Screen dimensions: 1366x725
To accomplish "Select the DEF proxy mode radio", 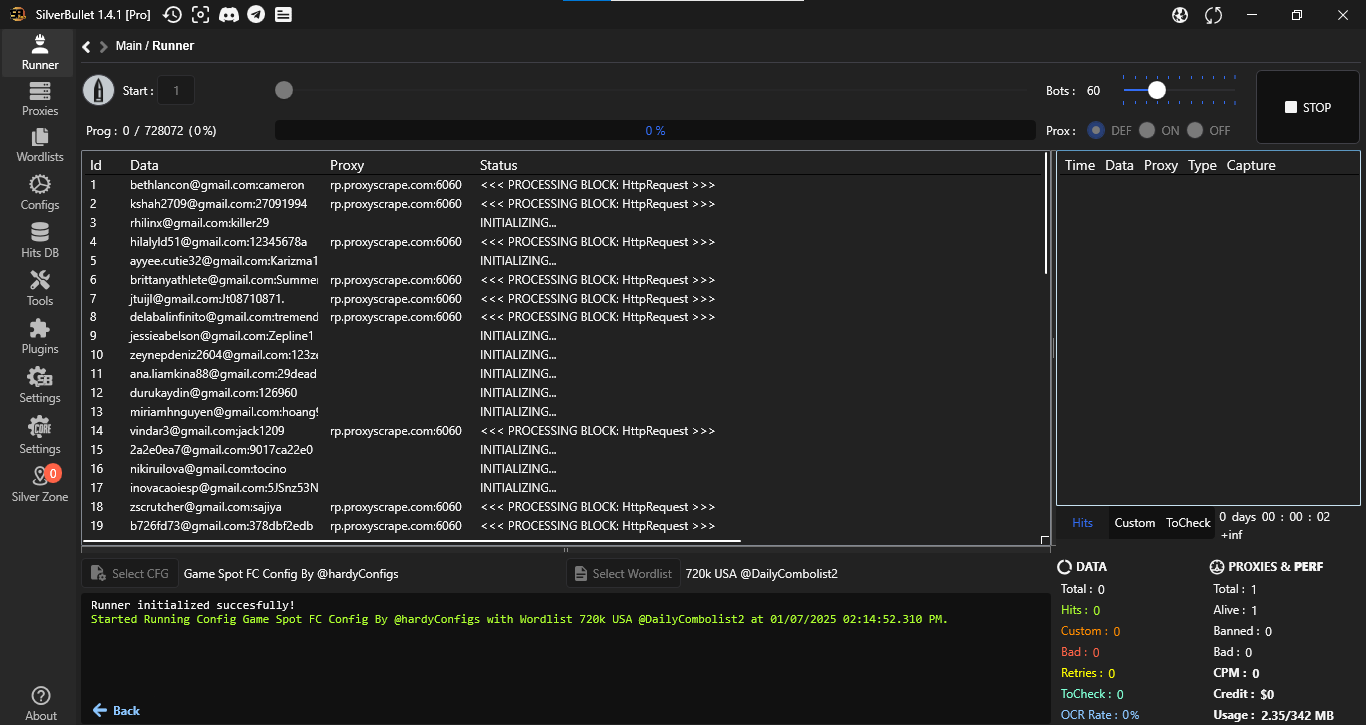I will [x=1096, y=130].
